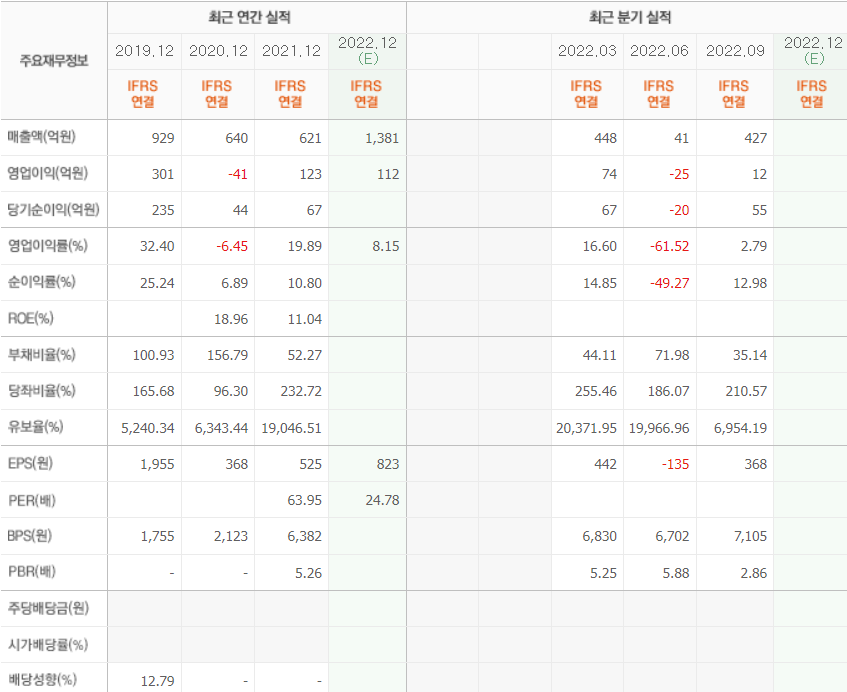Screen dimensions: 847x692
Task: Select the 배당성향(%) row label
Action: (42, 680)
